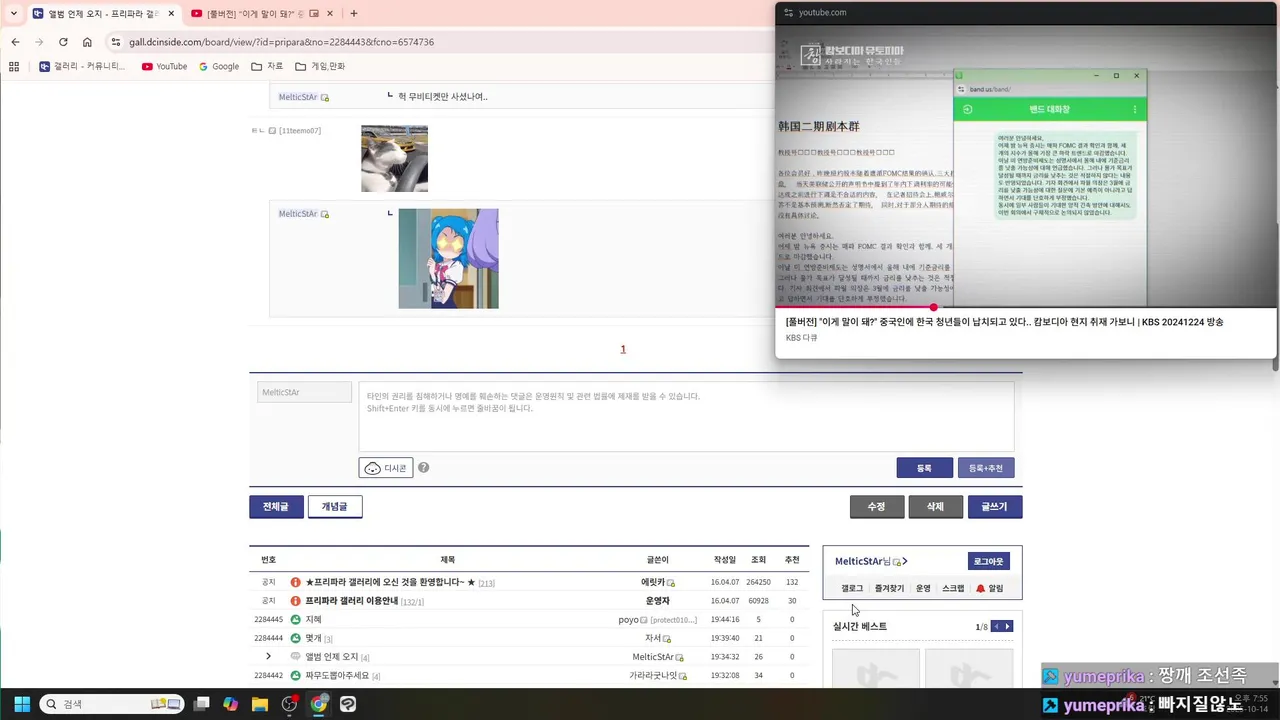Screen dimensions: 1280x720
Task: Open File Explorer from the taskbar
Action: pos(260,704)
